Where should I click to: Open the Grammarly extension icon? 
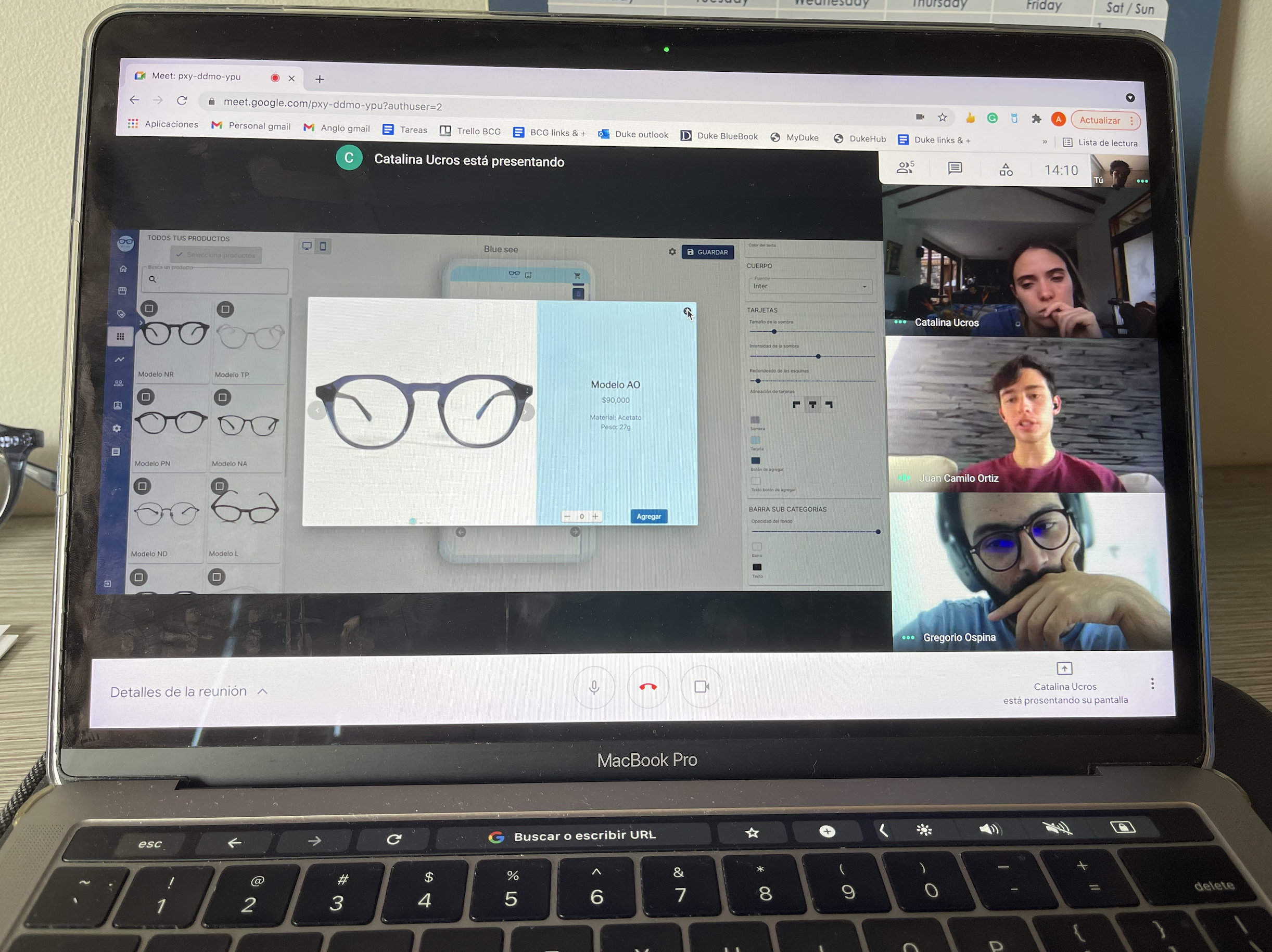click(992, 119)
